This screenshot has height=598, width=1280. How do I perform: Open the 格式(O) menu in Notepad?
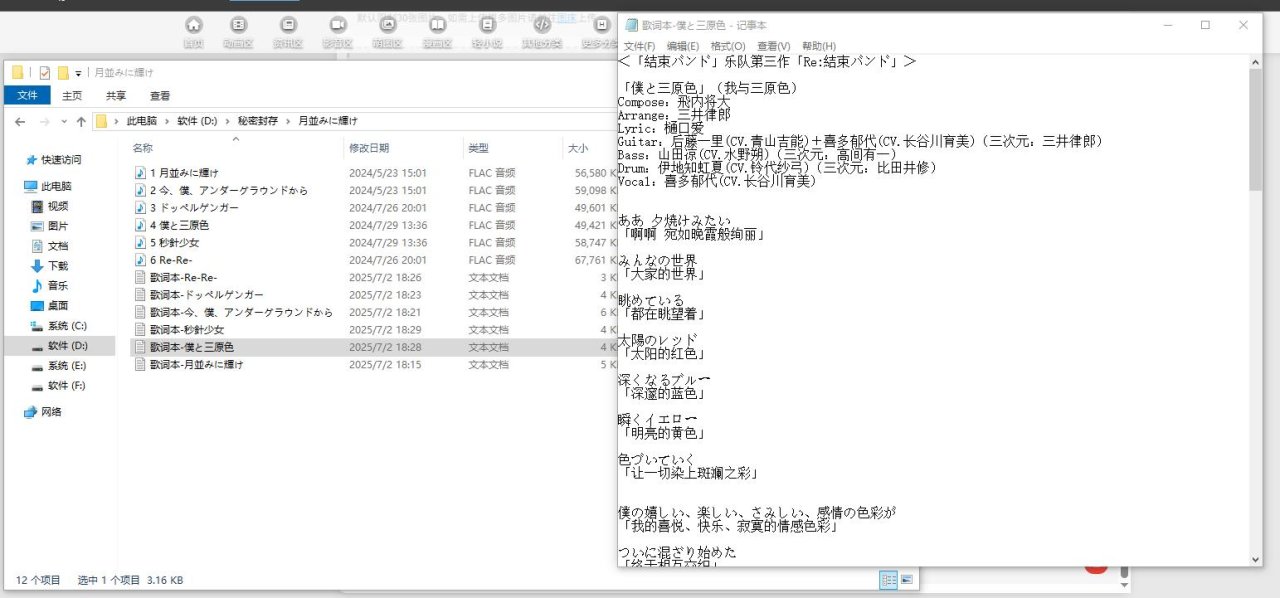(727, 46)
